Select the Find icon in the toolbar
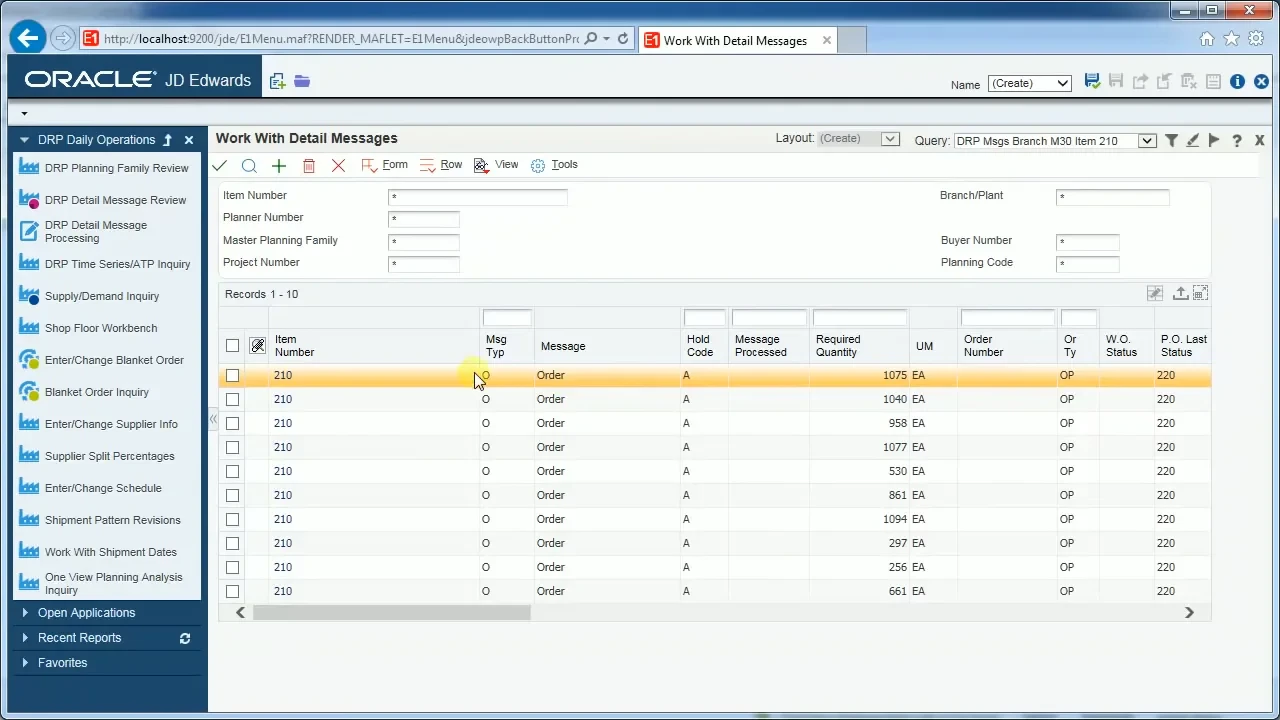Screen dimensions: 1280x720 [x=249, y=165]
